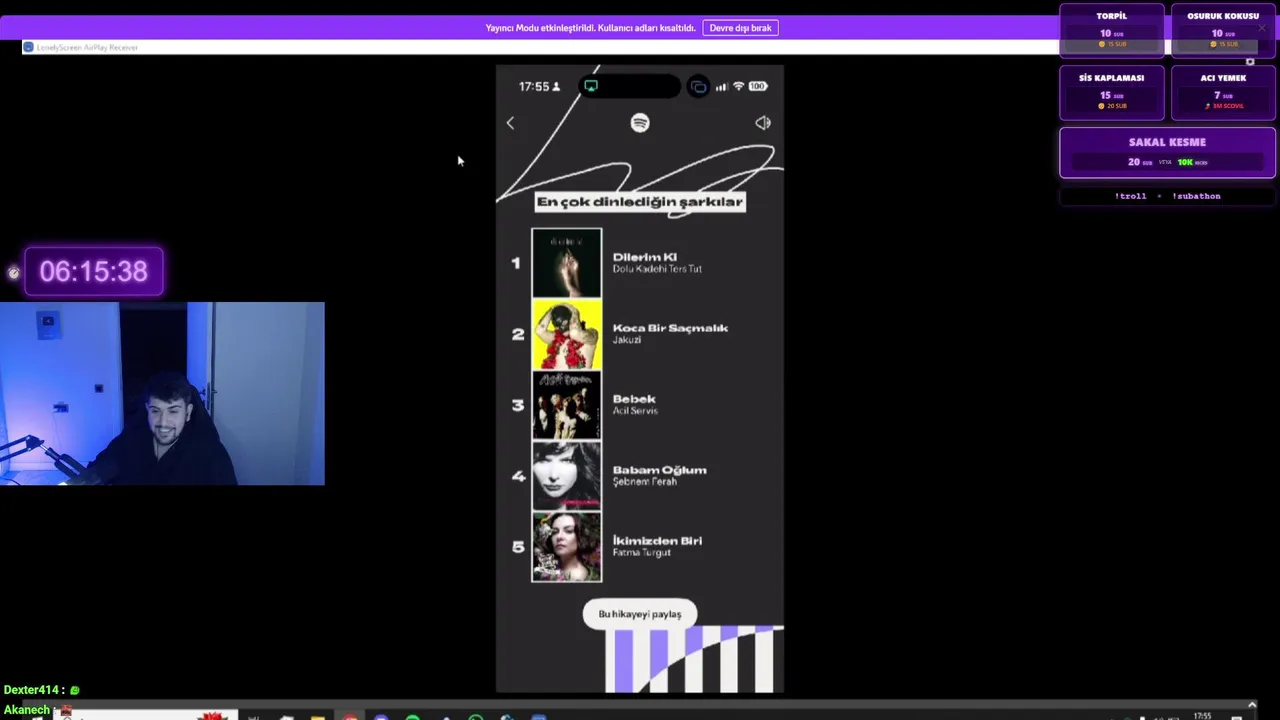
Task: Show hidden tray icons arrow in taskbar
Action: (x=1251, y=705)
